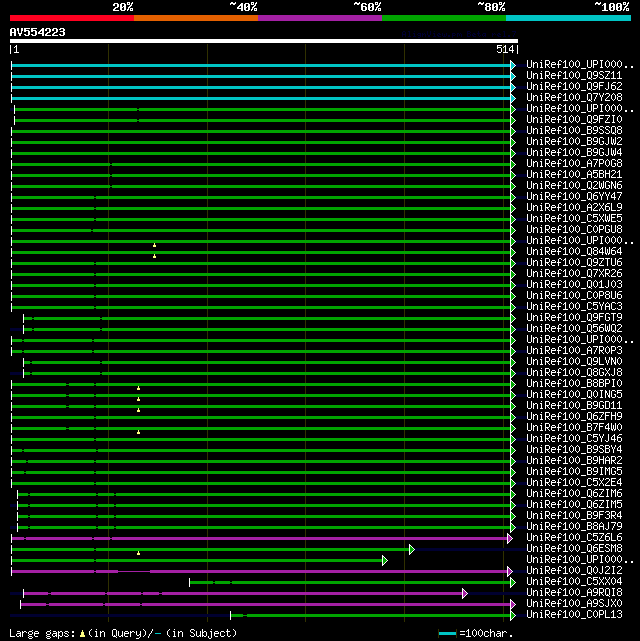
Task: Select the UniRef100_B8AJ79 hit label
Action: point(574,527)
